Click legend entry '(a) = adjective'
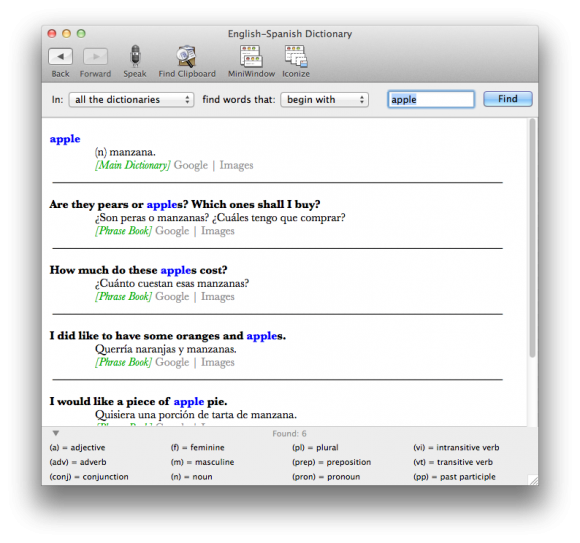Image resolution: width=580 pixels, height=543 pixels. [x=77, y=448]
